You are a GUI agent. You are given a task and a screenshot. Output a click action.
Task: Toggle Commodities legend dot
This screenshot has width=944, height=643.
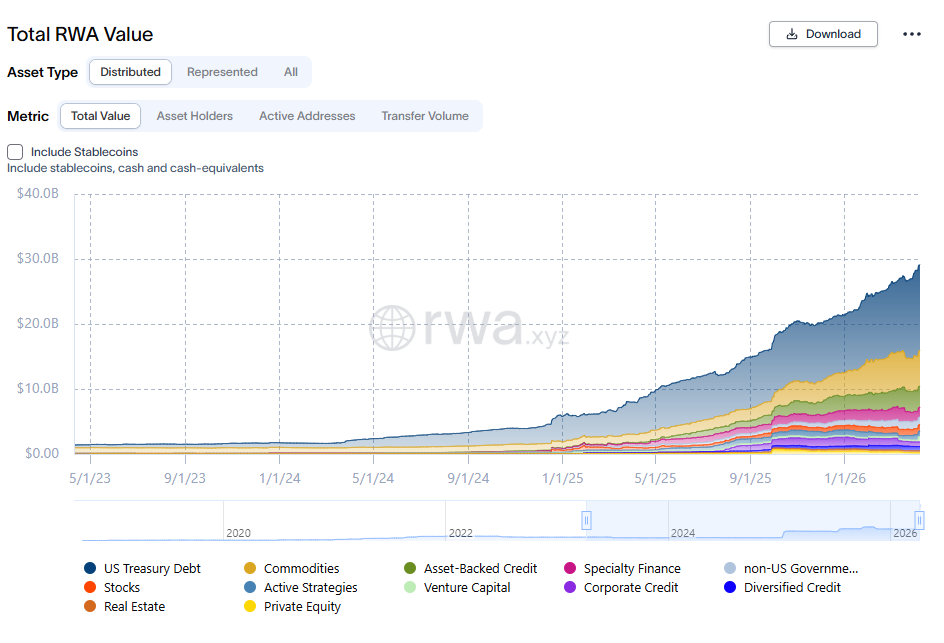(x=250, y=569)
